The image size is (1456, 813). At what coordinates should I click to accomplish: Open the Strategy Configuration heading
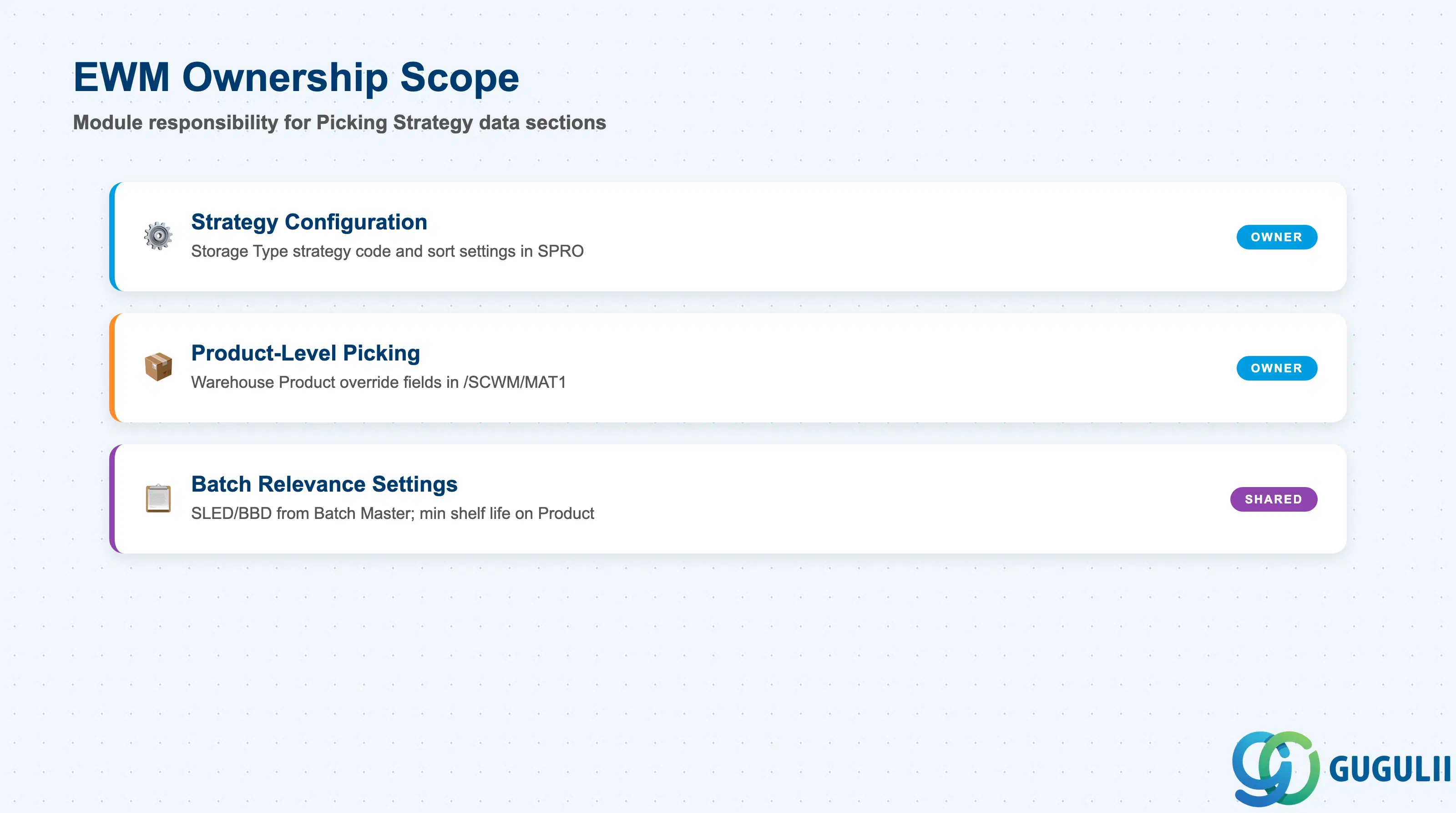click(x=308, y=222)
